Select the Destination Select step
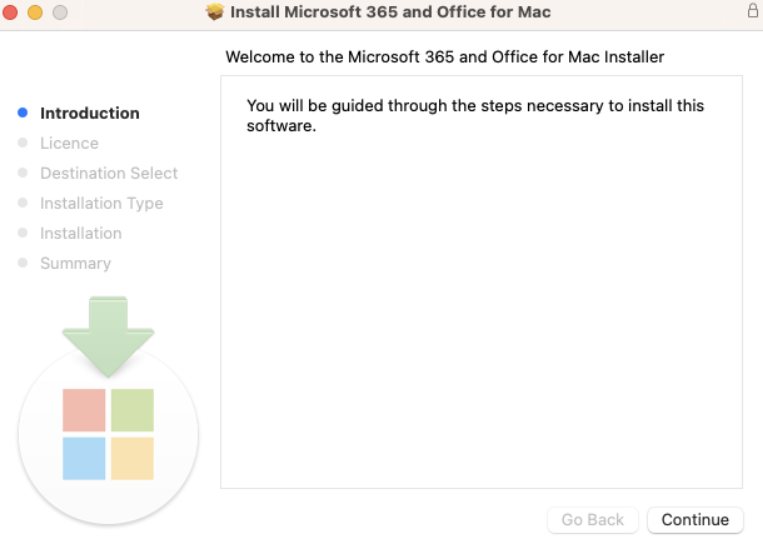The height and width of the screenshot is (542, 763). click(x=109, y=173)
